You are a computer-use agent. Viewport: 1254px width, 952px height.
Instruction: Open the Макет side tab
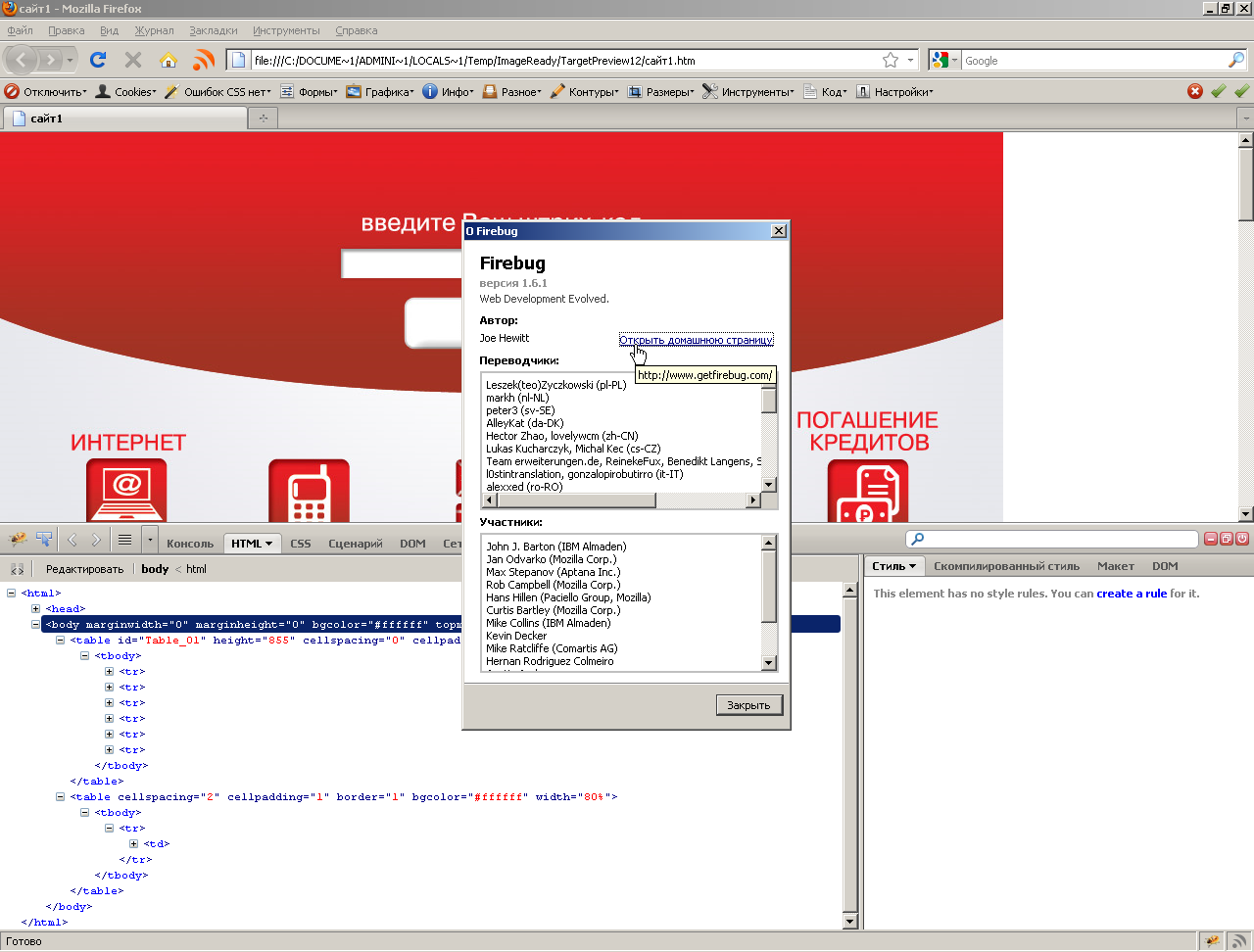click(1115, 566)
